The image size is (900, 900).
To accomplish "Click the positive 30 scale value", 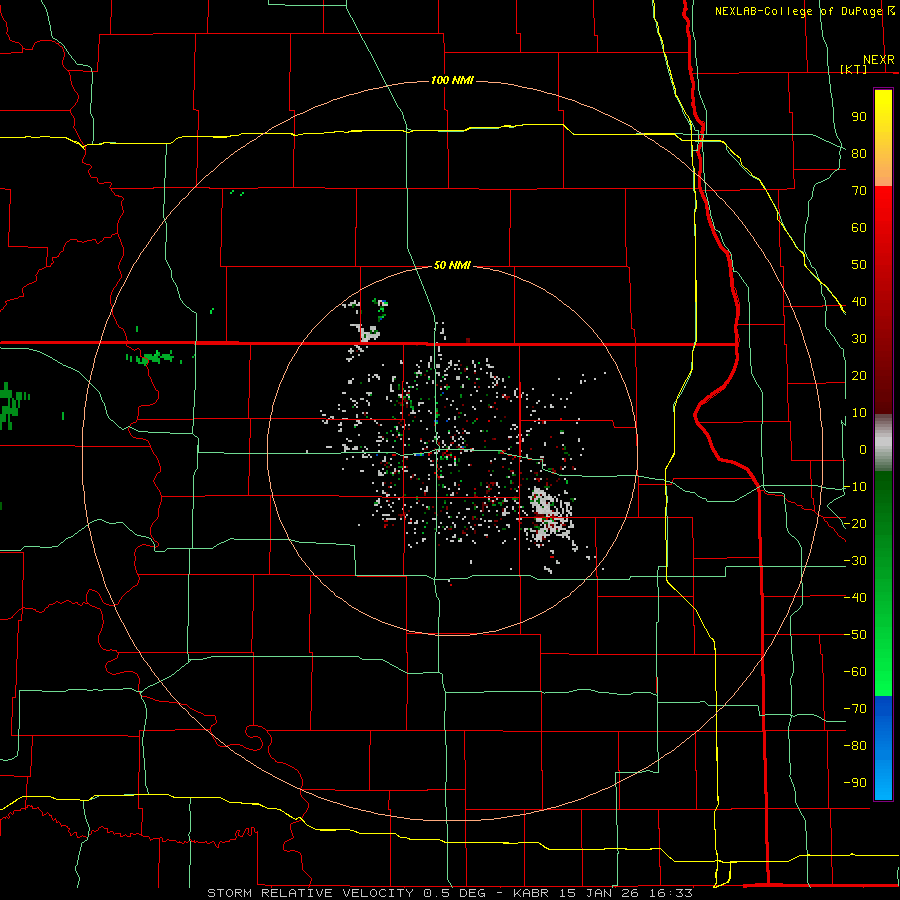I will tap(859, 339).
